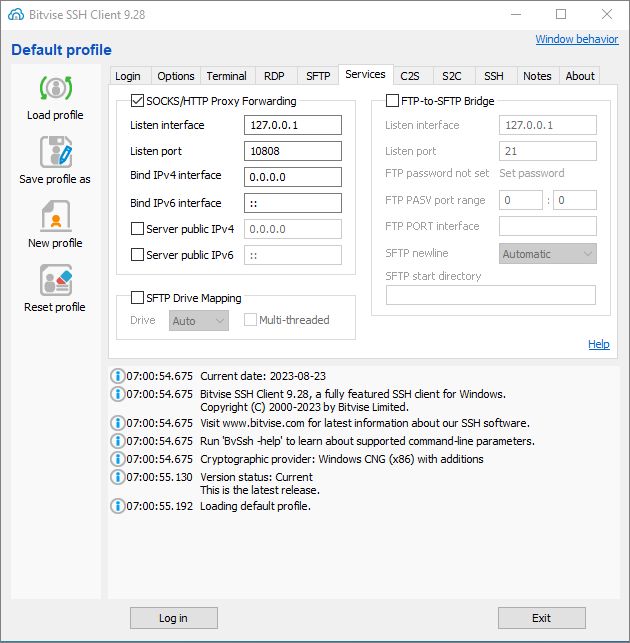Open the RDP tab

click(x=274, y=76)
